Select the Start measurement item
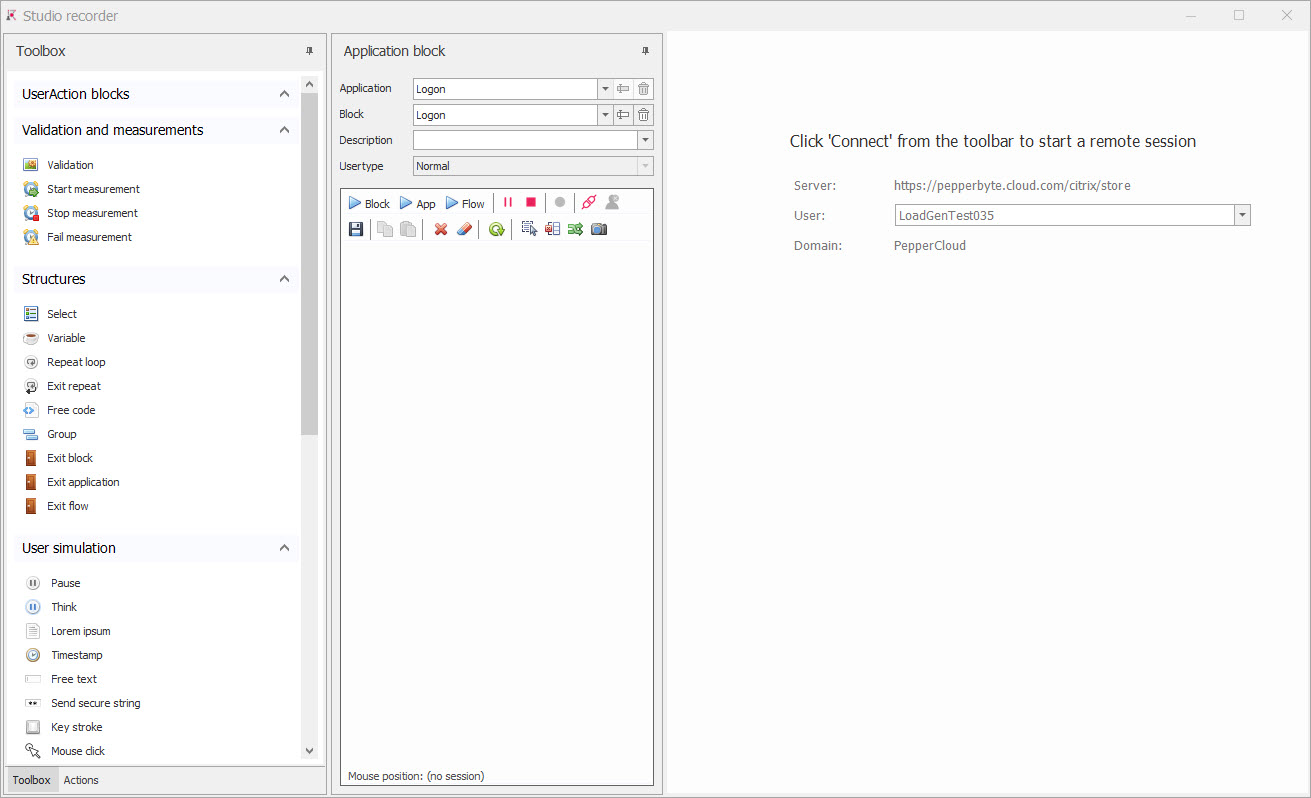 tap(81, 189)
